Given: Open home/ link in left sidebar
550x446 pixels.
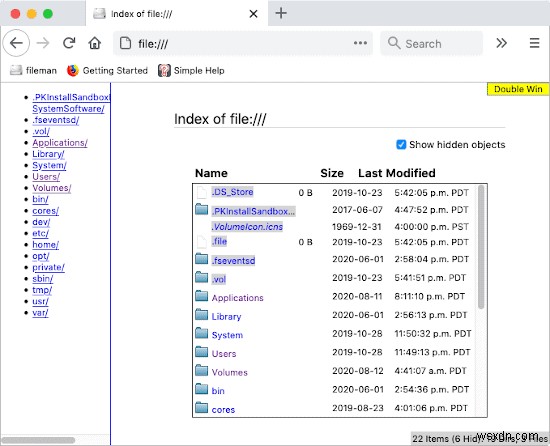Looking at the screenshot, I should coord(46,245).
